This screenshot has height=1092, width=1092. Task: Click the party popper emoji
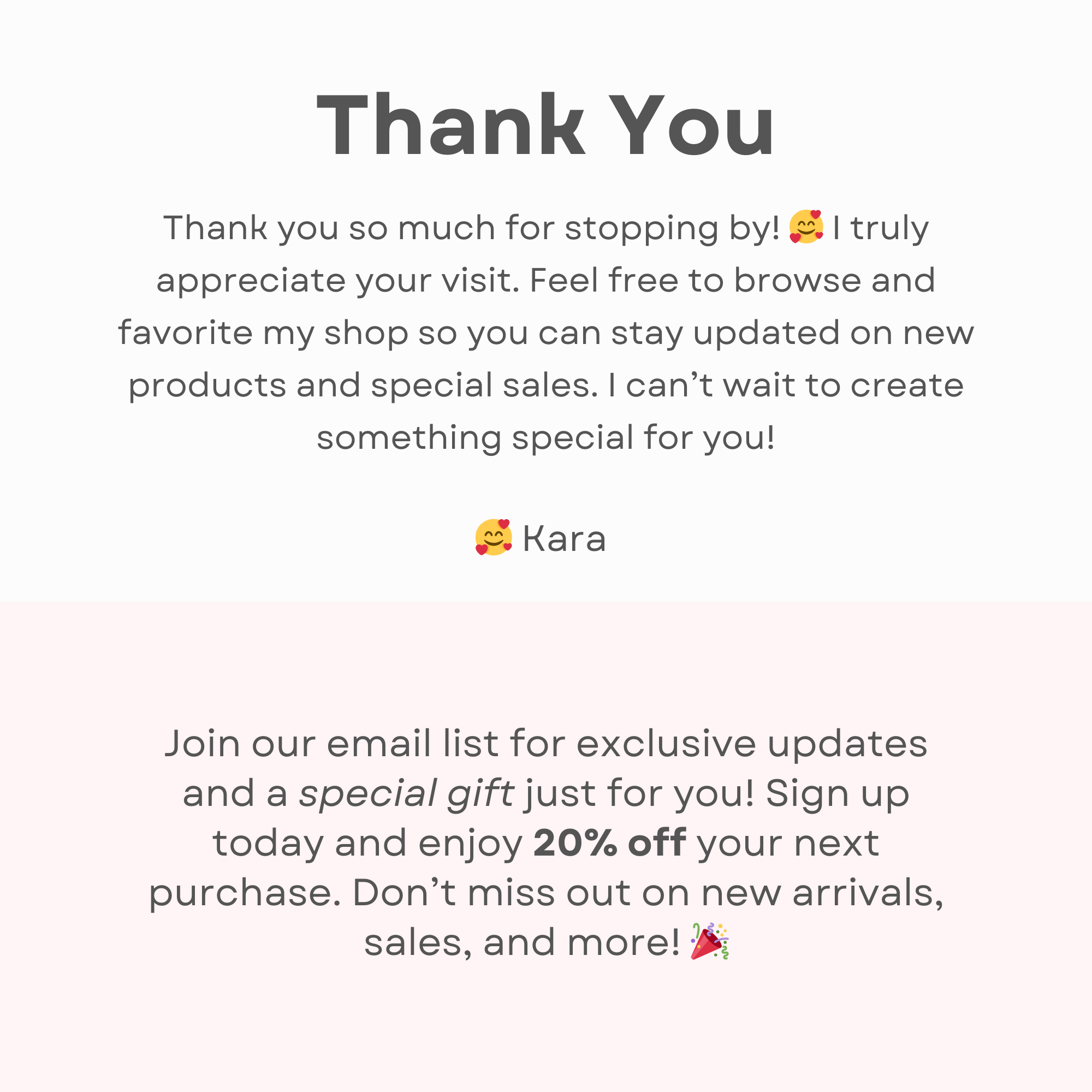(710, 942)
